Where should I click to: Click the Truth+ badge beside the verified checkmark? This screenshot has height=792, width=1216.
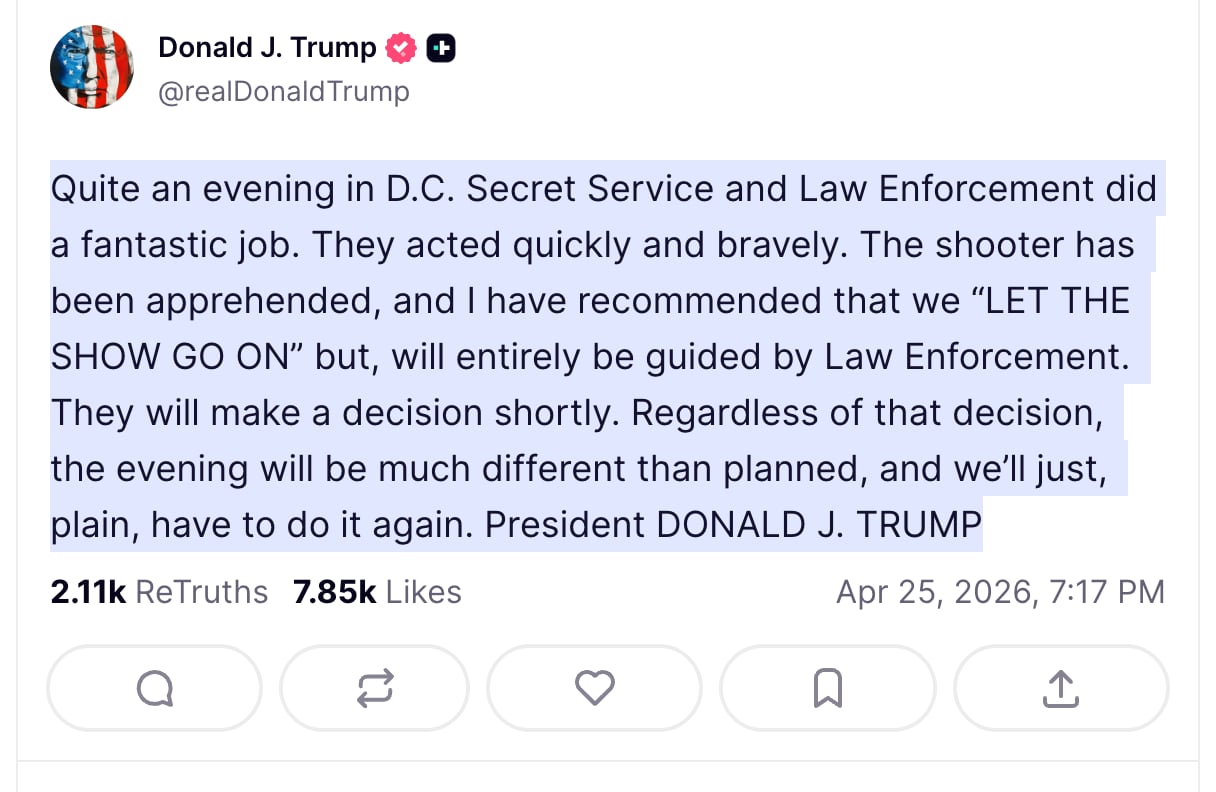pyautogui.click(x=441, y=46)
